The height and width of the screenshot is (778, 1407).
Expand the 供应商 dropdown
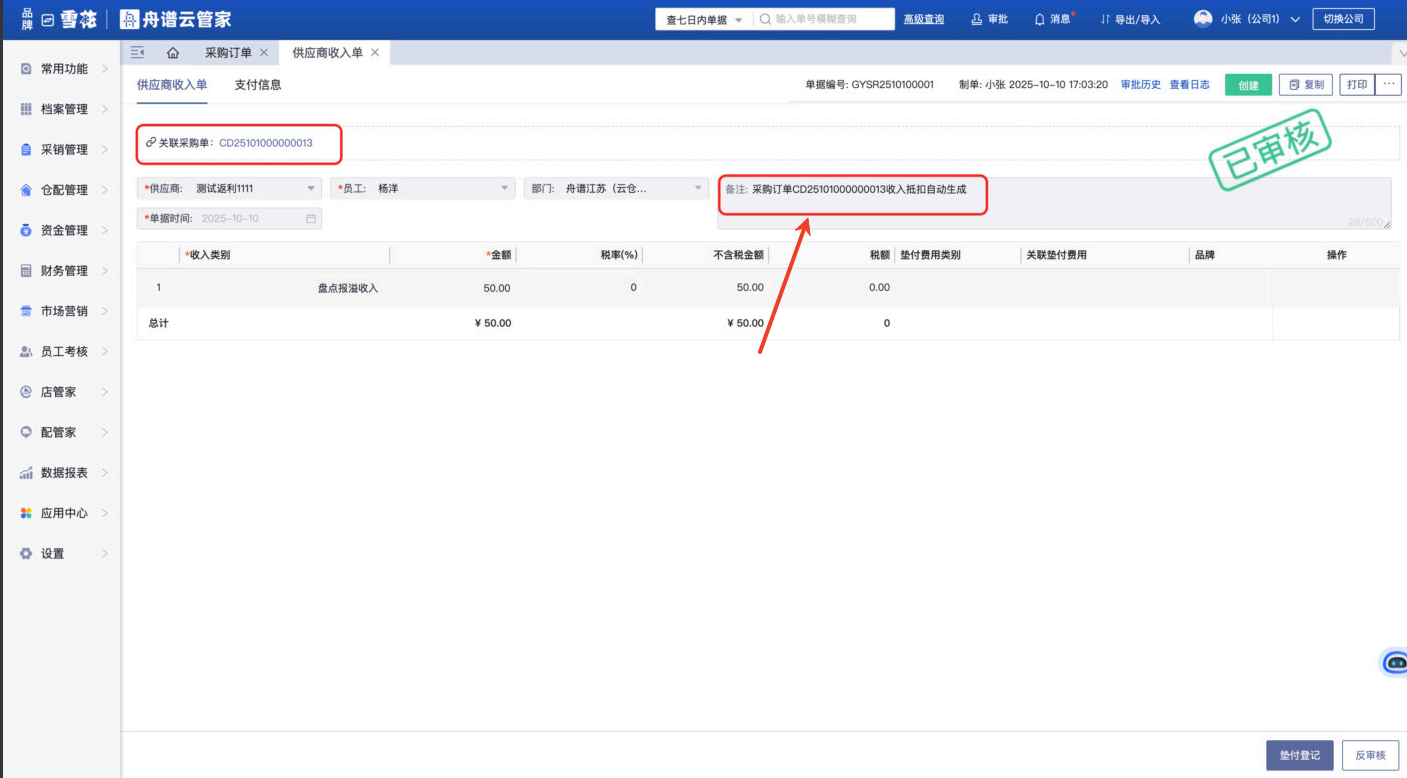click(x=310, y=188)
